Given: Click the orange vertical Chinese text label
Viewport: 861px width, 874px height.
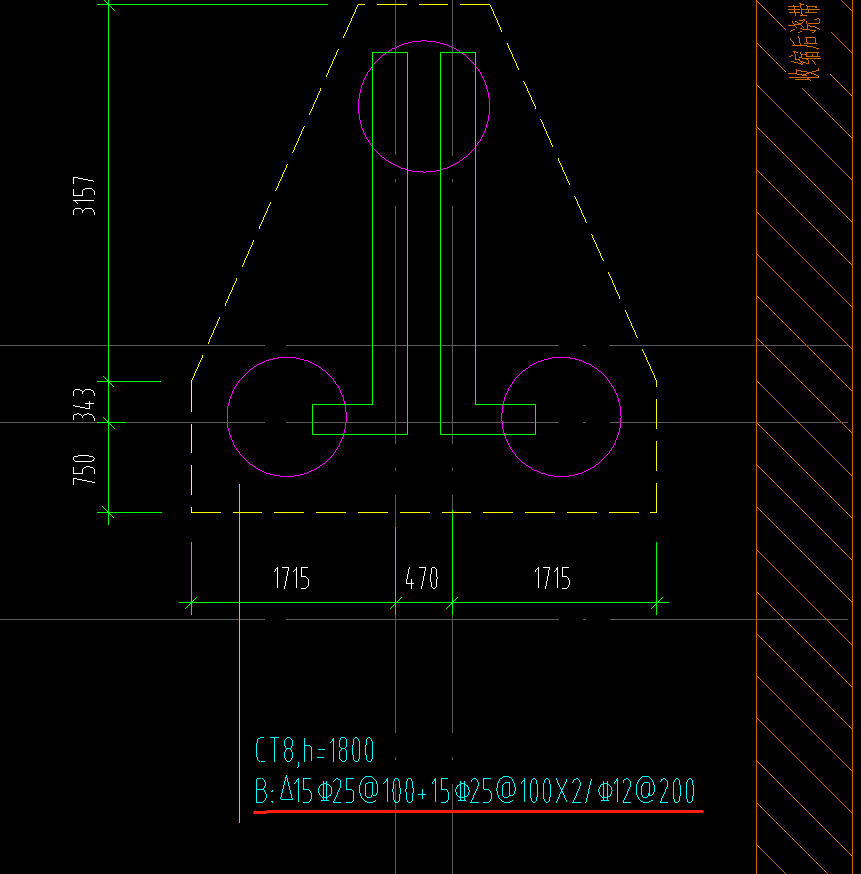Looking at the screenshot, I should tap(804, 42).
